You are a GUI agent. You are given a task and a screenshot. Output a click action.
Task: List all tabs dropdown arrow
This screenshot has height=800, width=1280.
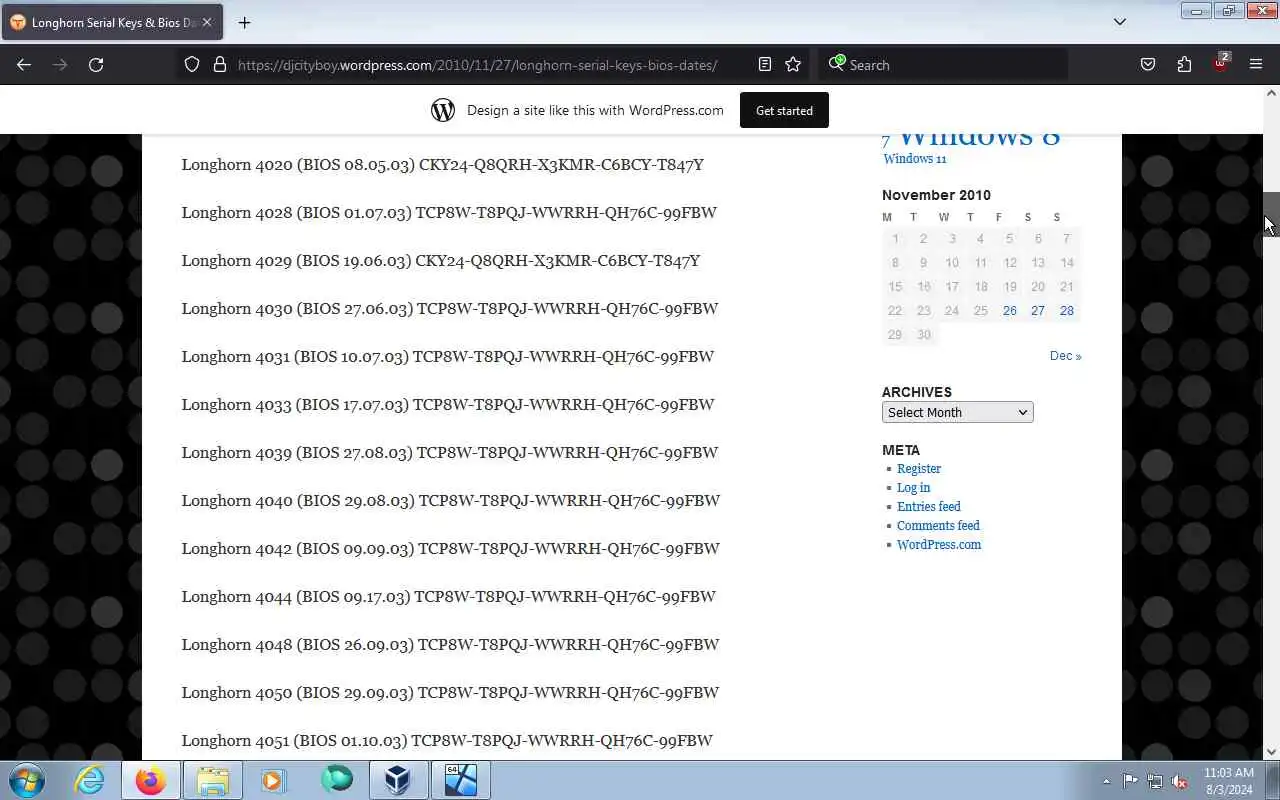[1120, 22]
